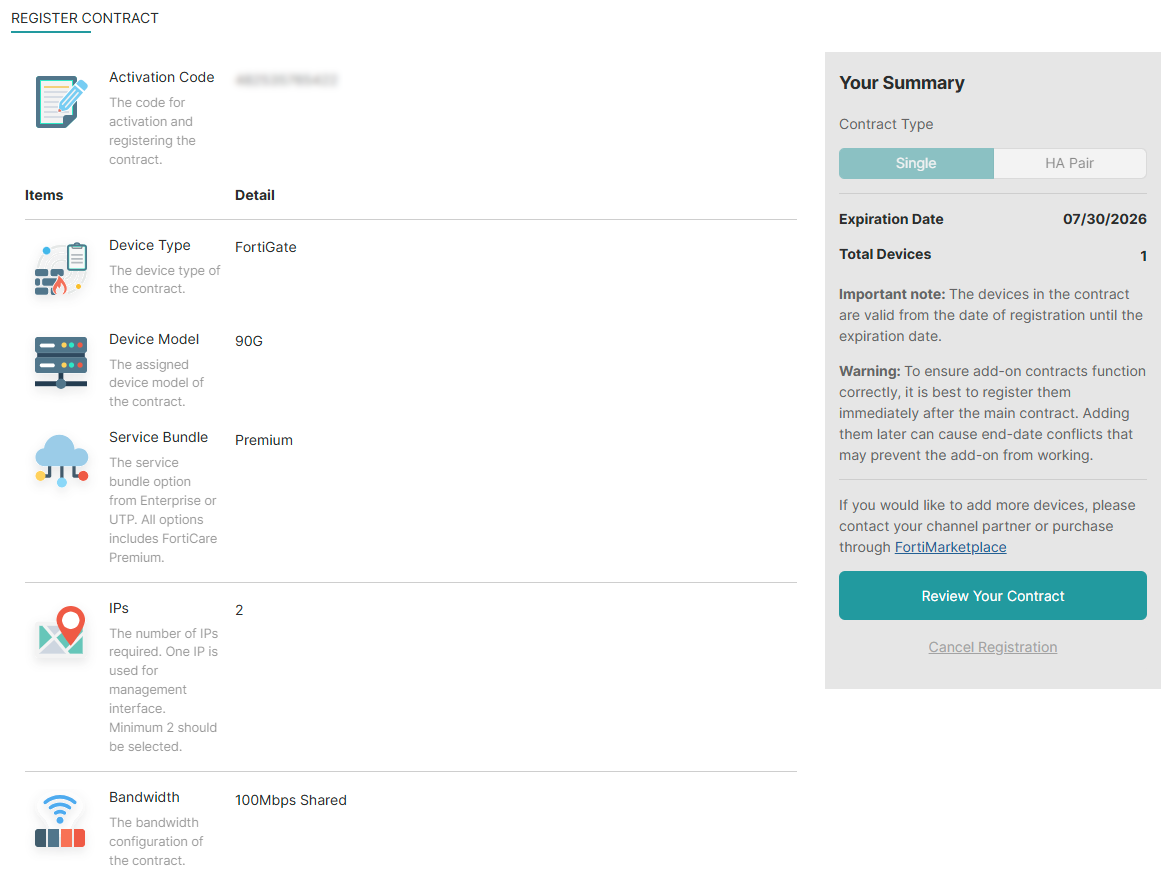Open the FortiMarketplace link
Image resolution: width=1176 pixels, height=875 pixels.
(x=950, y=547)
